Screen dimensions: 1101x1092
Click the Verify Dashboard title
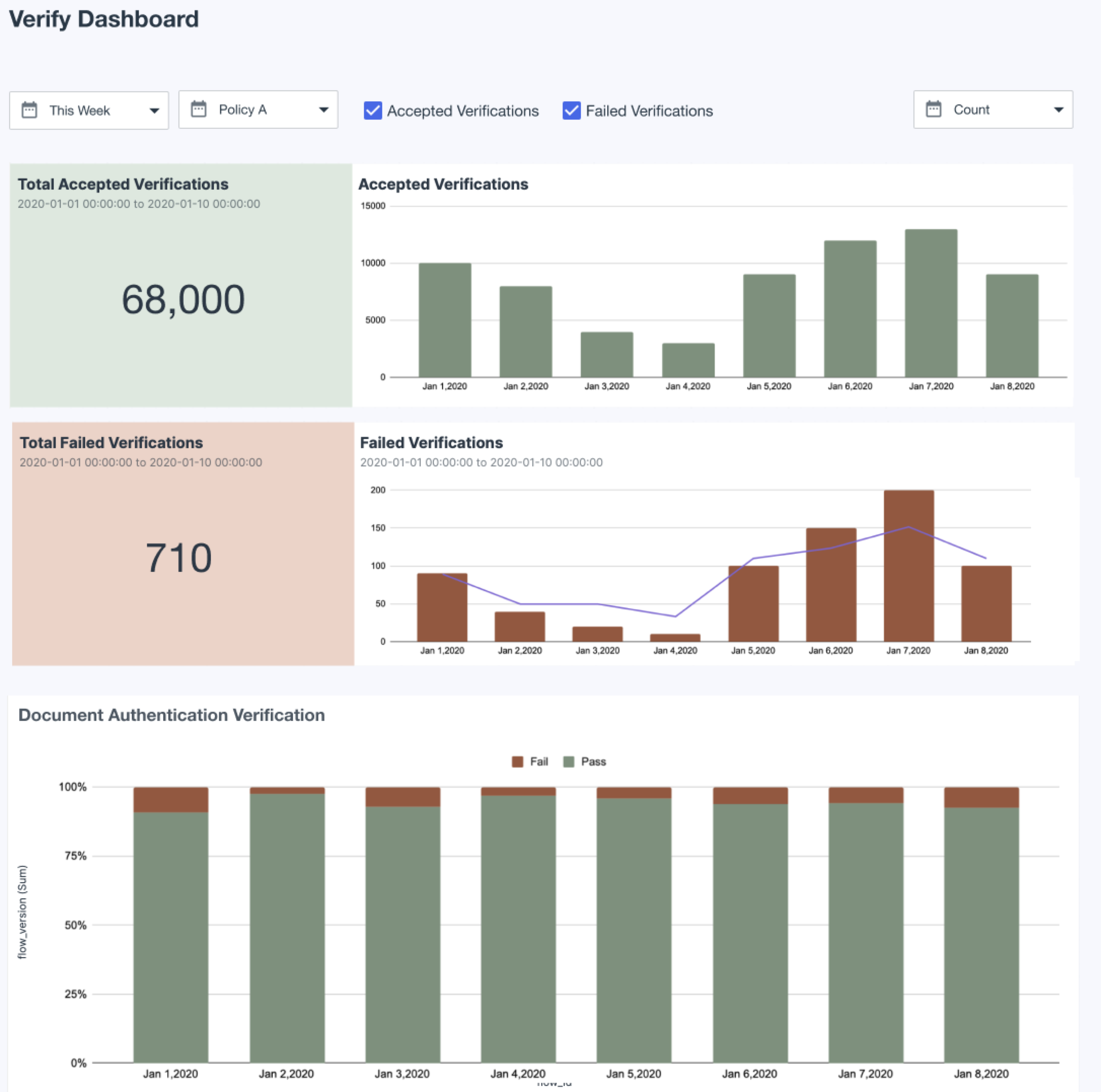tap(104, 19)
